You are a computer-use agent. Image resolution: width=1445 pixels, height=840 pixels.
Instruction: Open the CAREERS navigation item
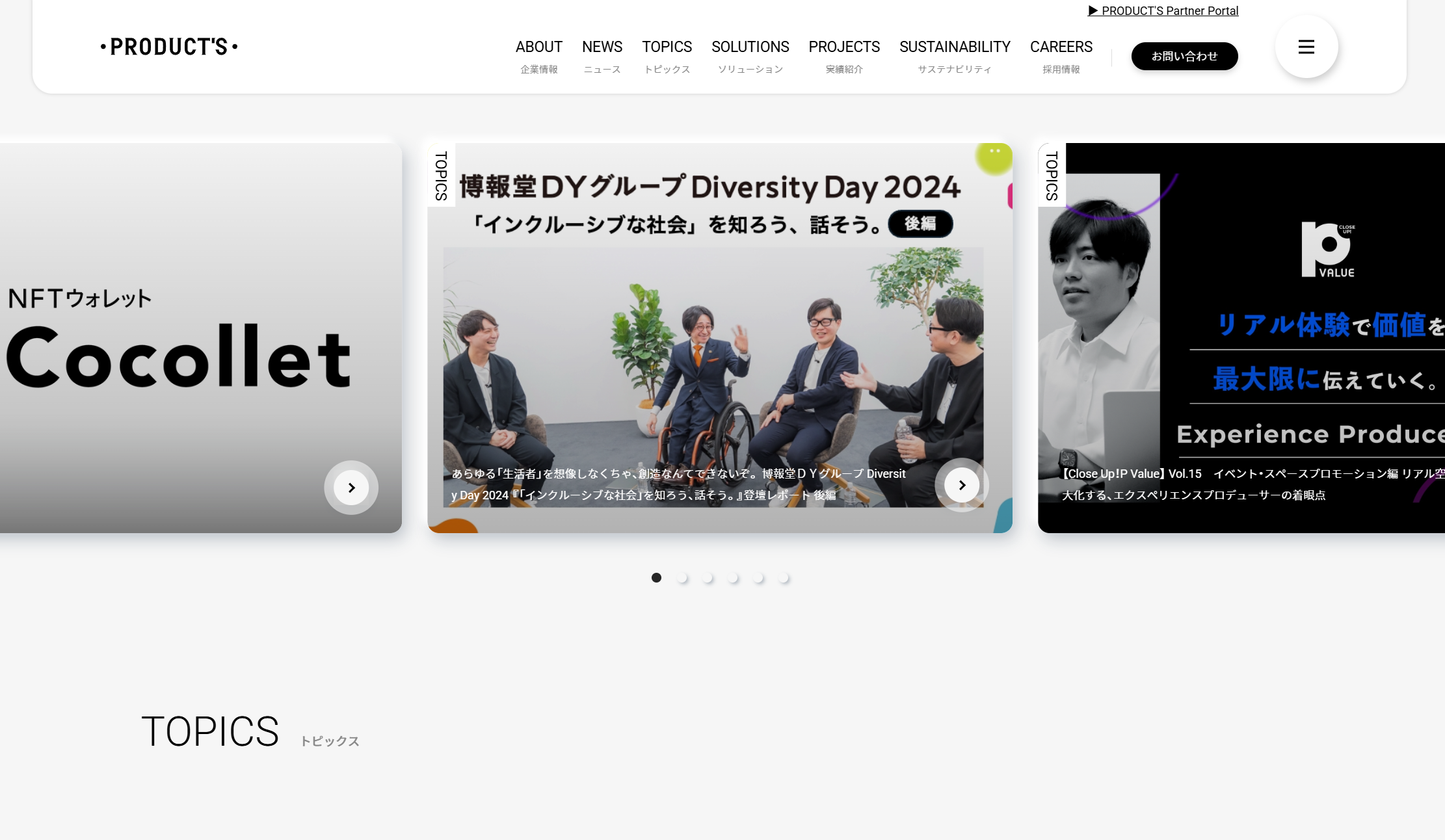point(1061,56)
